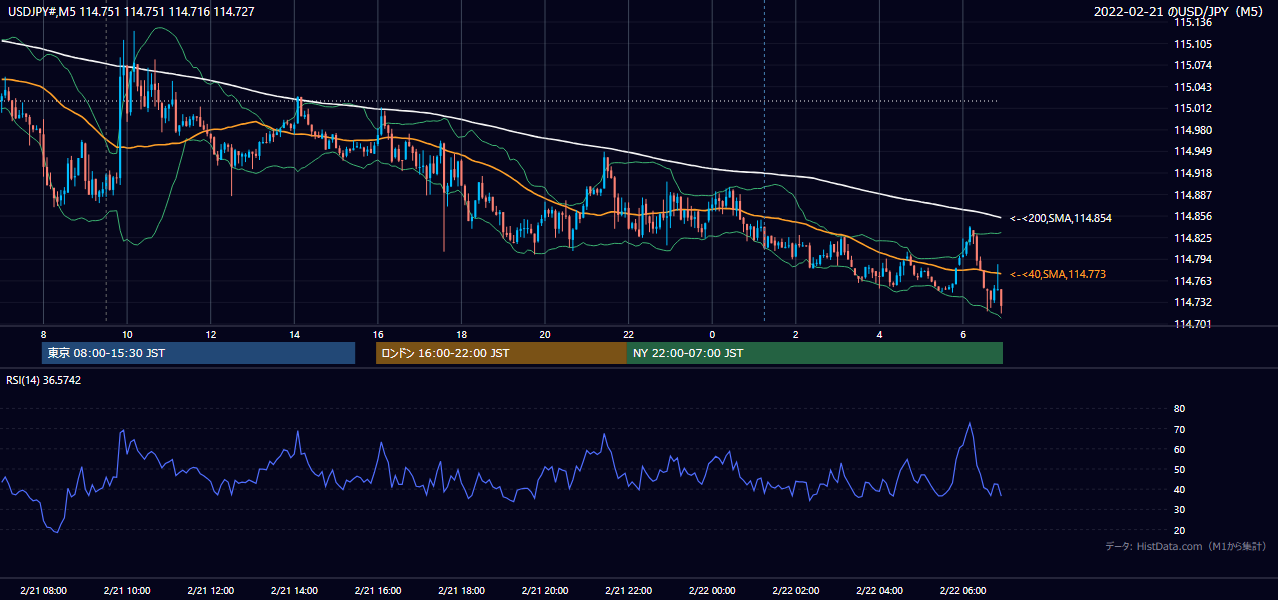1278x600 pixels.
Task: Click the HistData.com data source credit
Action: tap(1185, 546)
